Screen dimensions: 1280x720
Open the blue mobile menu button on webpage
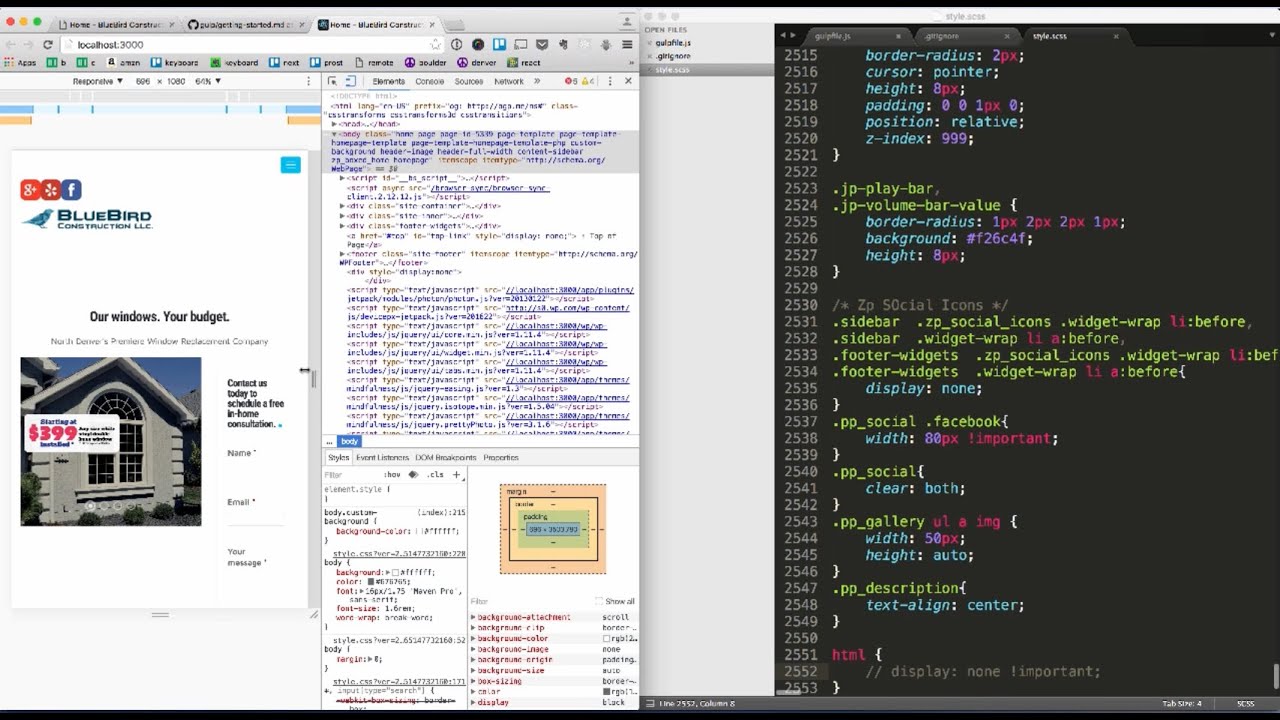[291, 165]
